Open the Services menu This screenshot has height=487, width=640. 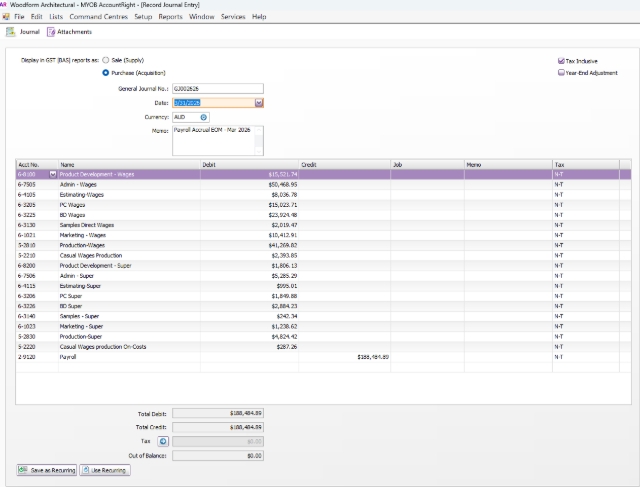click(233, 17)
